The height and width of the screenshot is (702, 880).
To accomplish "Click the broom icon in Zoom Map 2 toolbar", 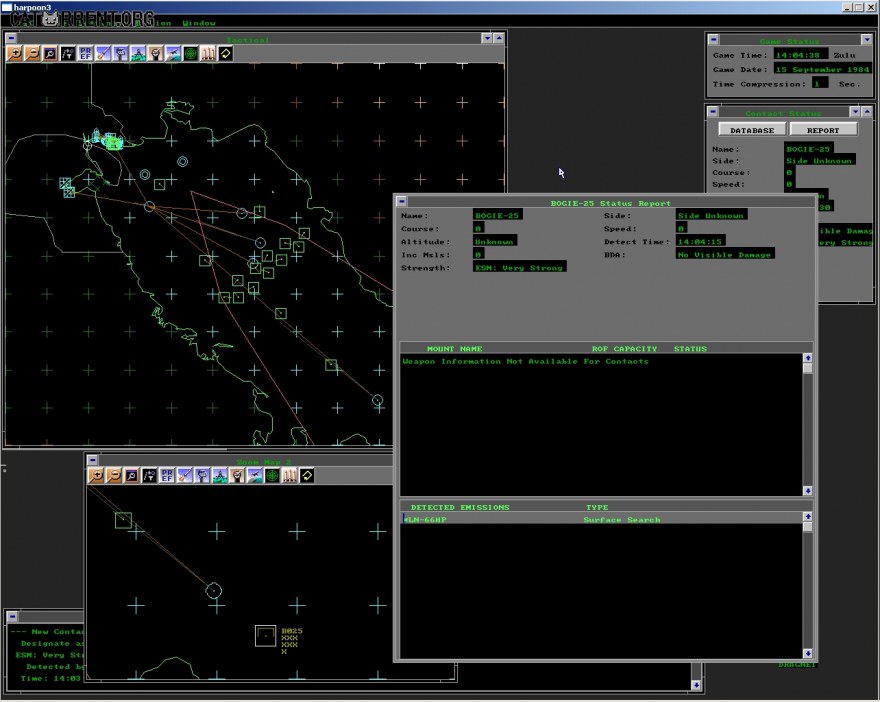I will 185,475.
